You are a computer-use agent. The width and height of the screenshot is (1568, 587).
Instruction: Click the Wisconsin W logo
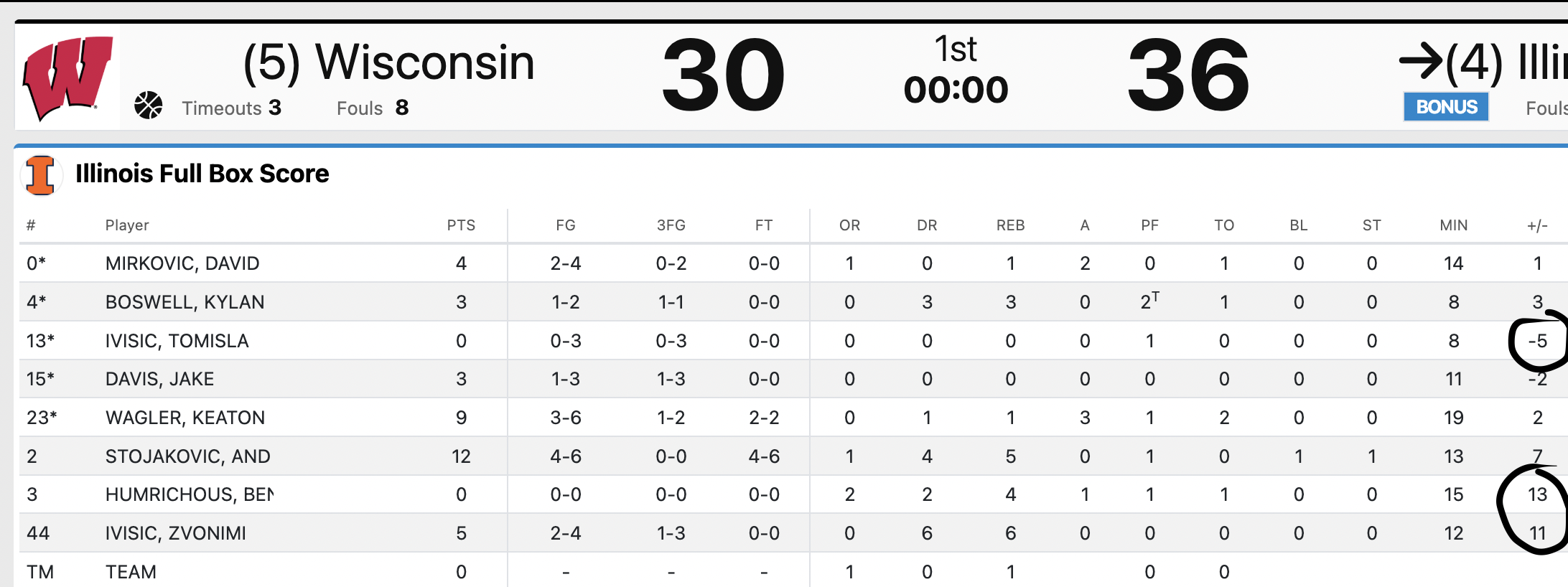[68, 78]
